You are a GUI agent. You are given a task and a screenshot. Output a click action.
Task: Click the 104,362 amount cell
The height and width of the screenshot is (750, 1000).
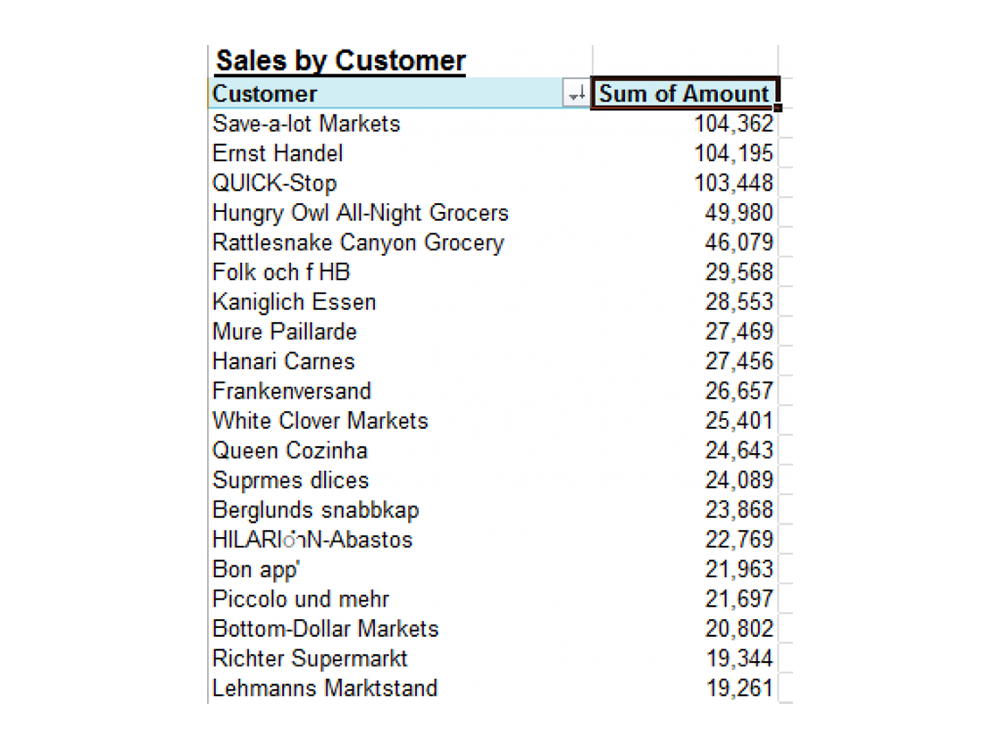coord(733,124)
